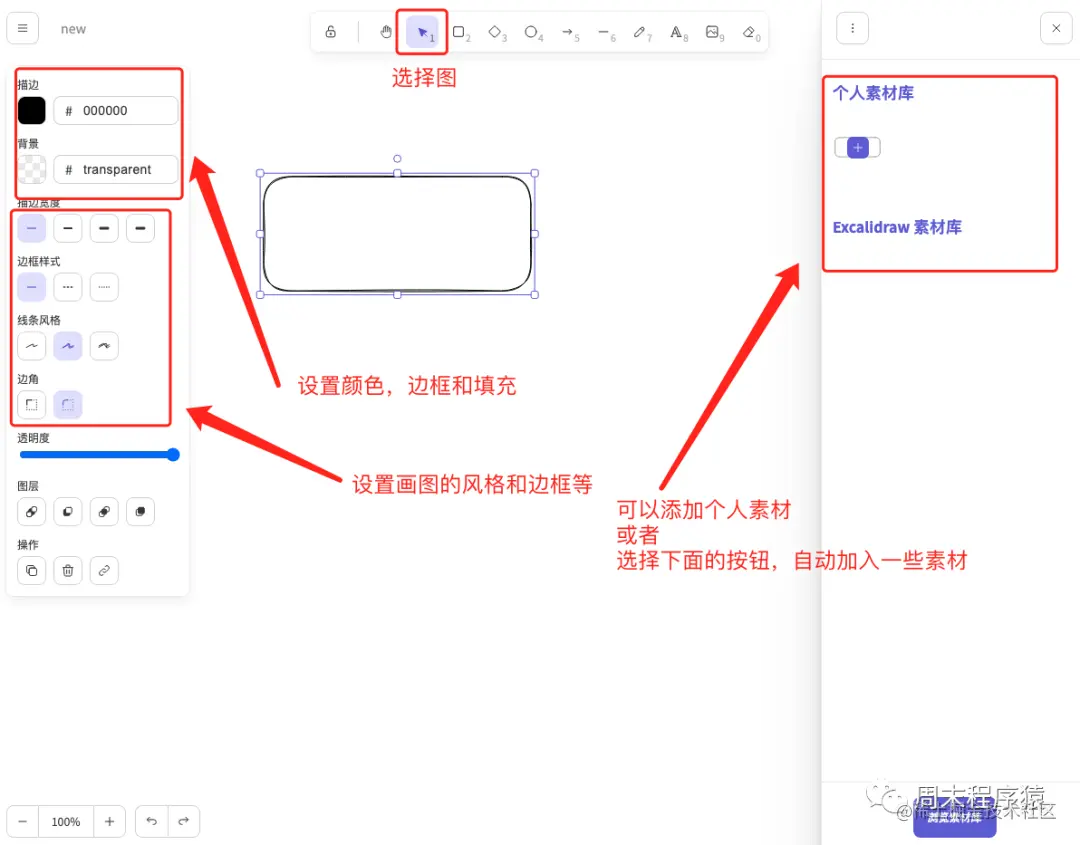The width and height of the screenshot is (1080, 845).
Task: Choose the diamond shape tool
Action: point(495,32)
